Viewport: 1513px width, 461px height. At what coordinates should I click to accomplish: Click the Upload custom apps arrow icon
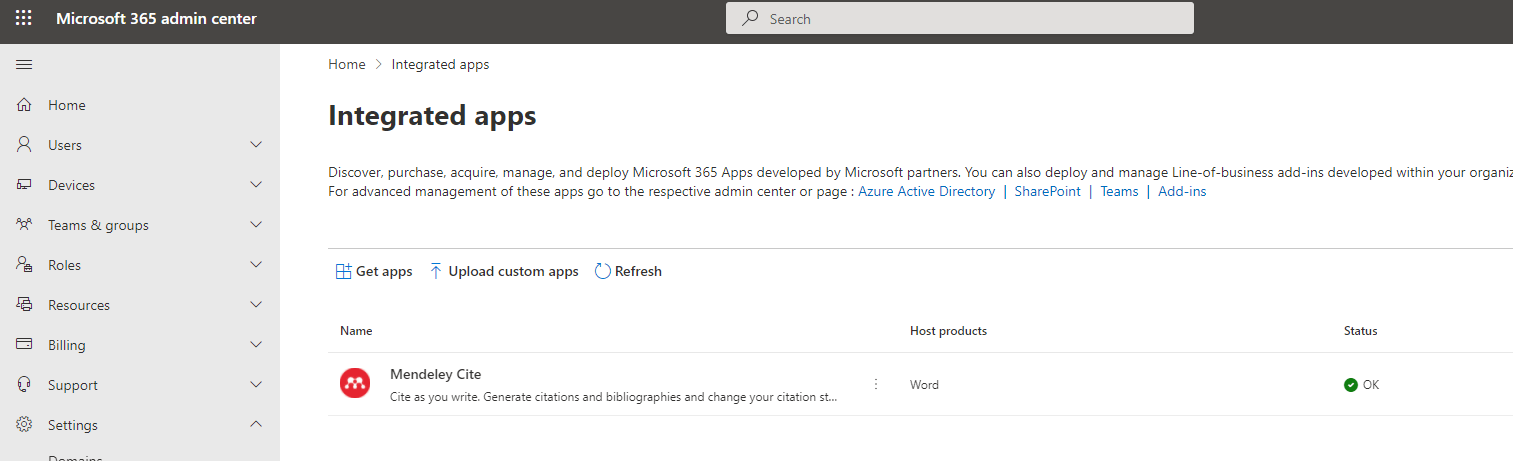point(436,271)
